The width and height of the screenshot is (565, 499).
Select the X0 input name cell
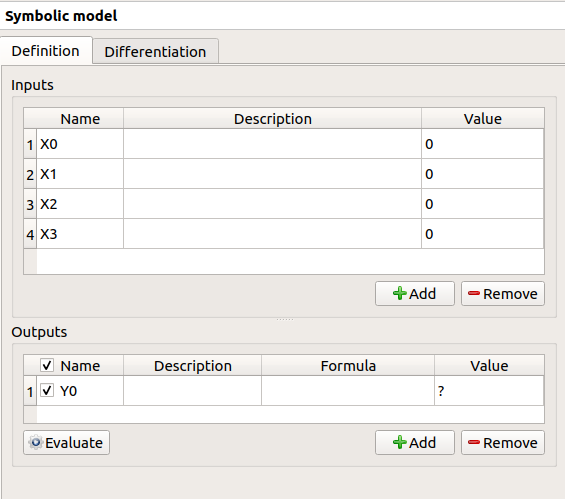(80, 144)
